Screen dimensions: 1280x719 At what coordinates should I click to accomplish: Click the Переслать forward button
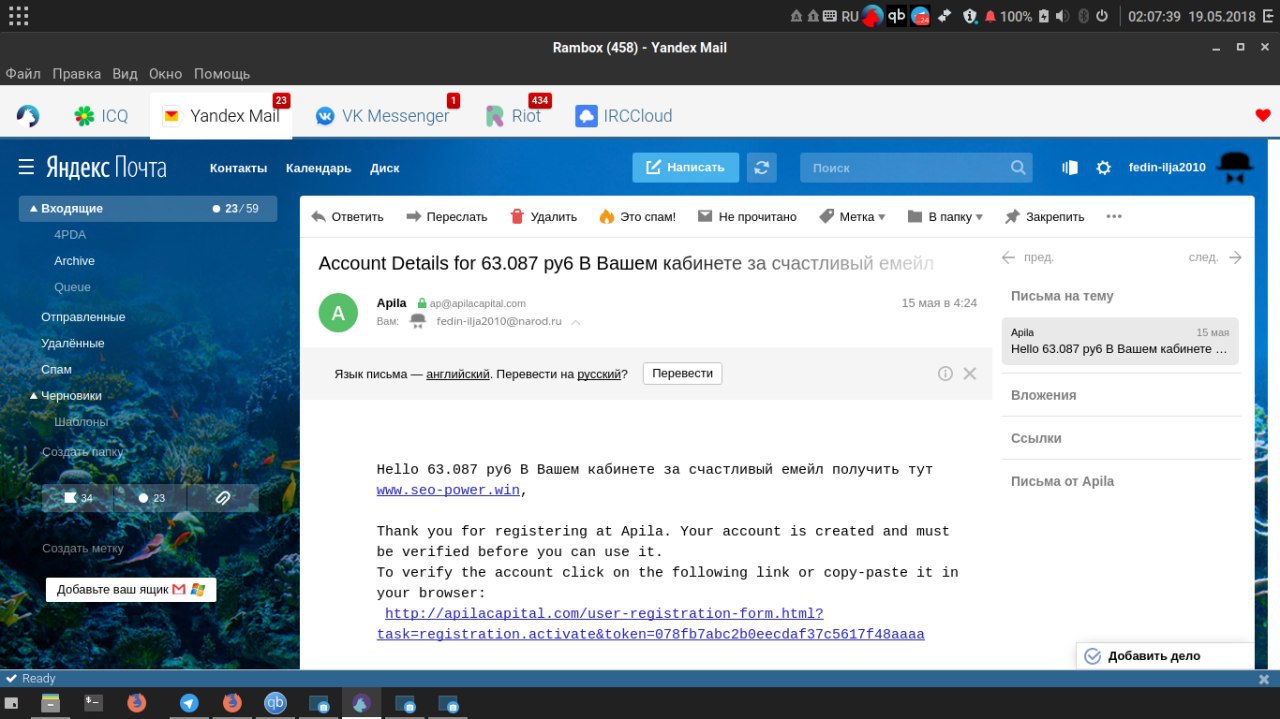[x=446, y=217]
